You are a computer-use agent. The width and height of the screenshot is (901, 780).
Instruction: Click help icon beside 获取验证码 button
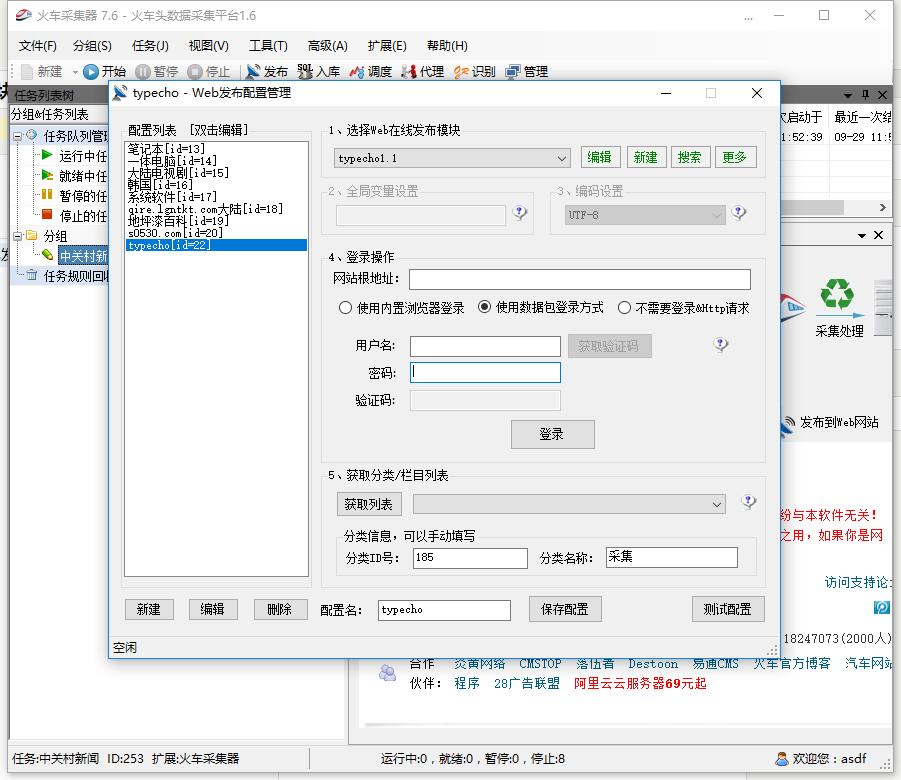(x=720, y=345)
